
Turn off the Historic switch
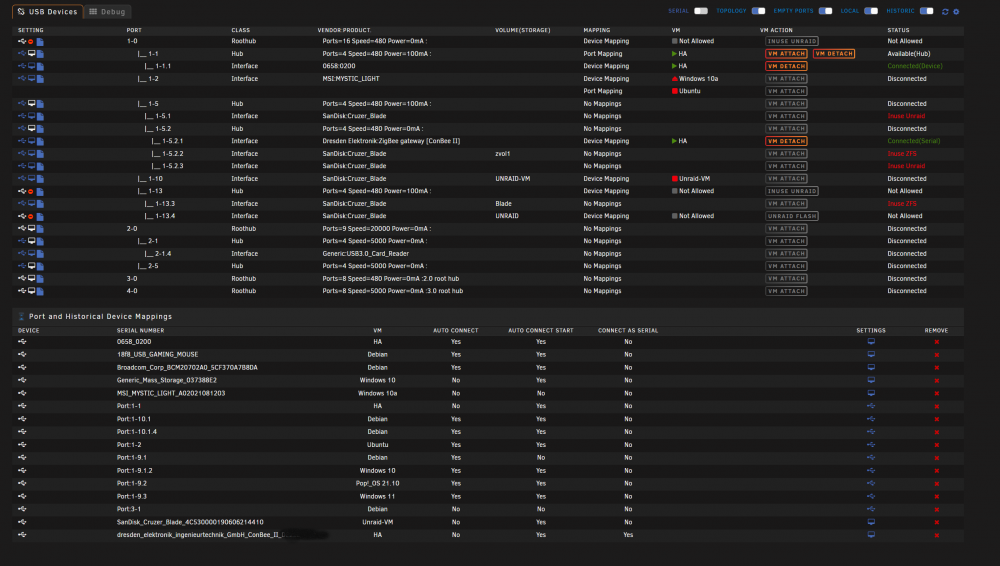[927, 11]
